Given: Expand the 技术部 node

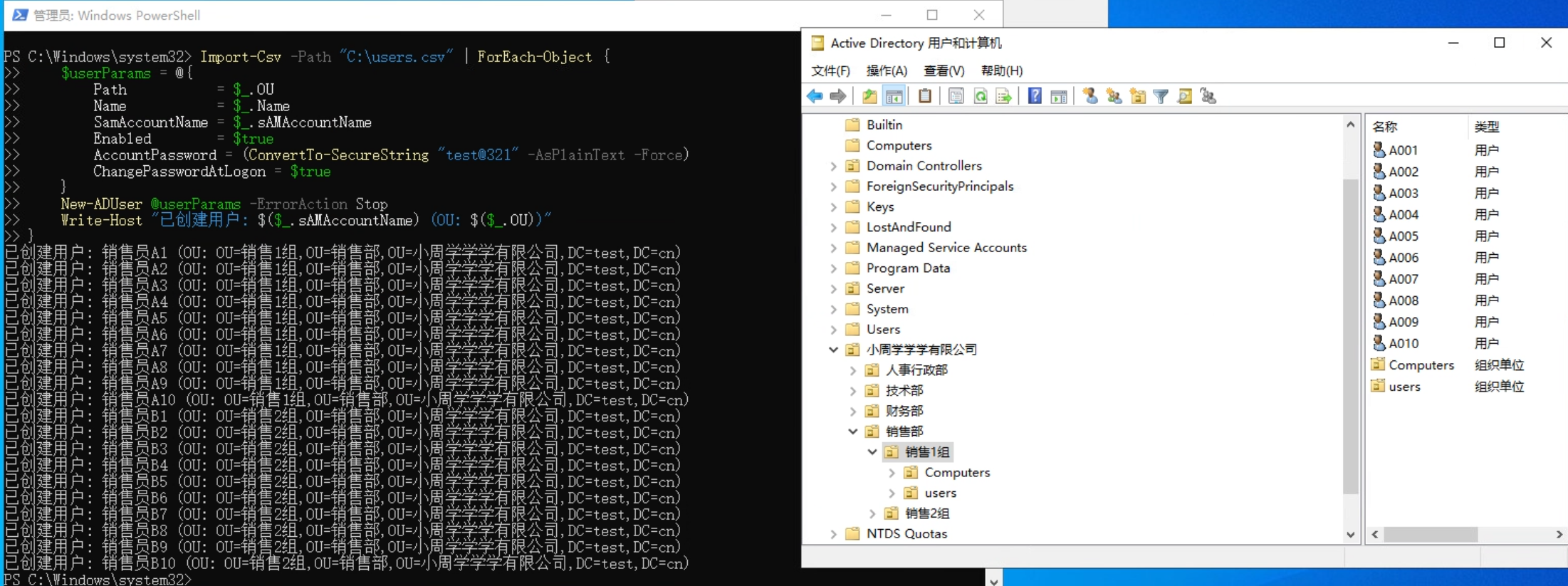Looking at the screenshot, I should point(853,391).
